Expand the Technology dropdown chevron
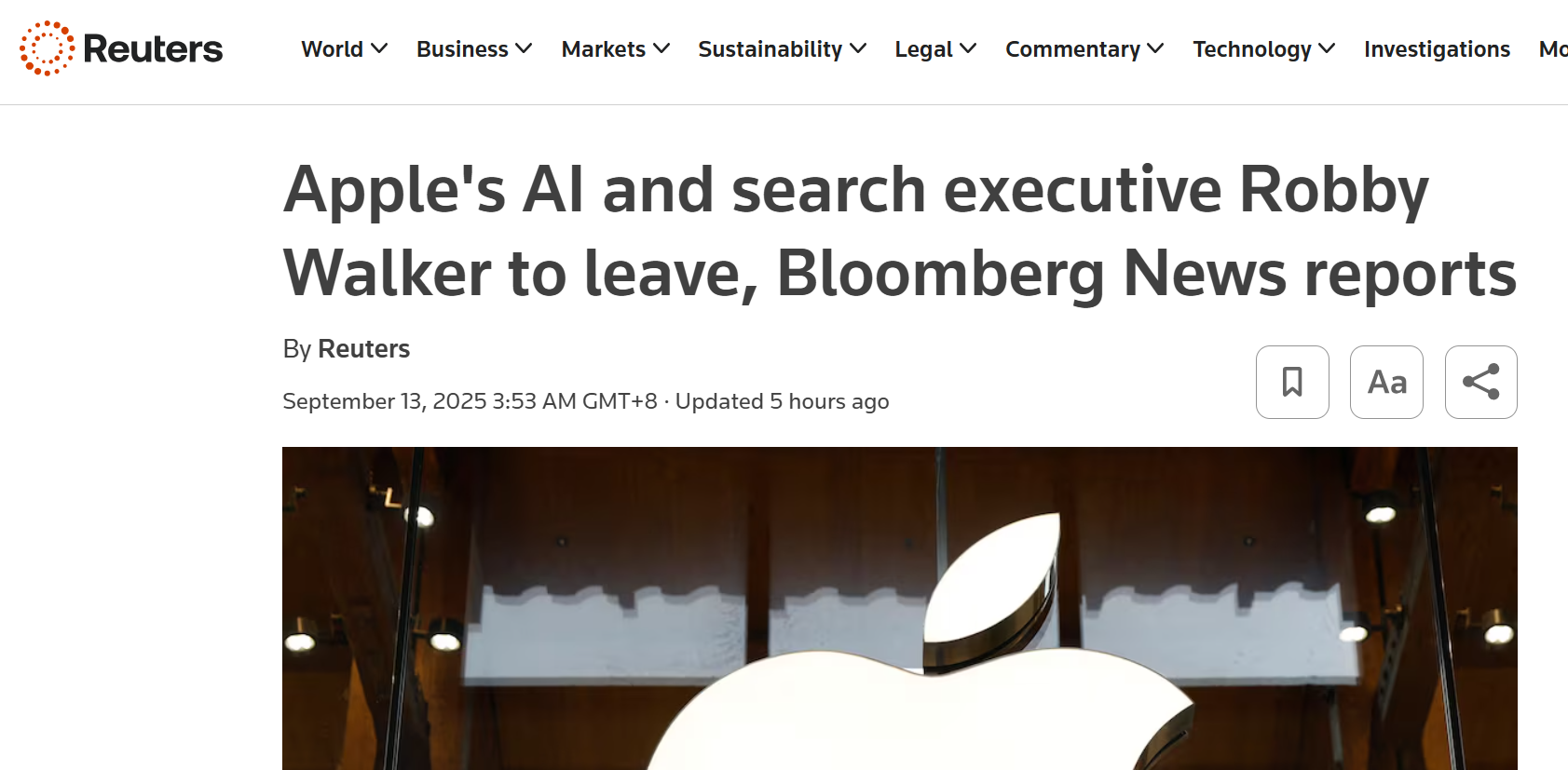The image size is (1568, 770). (x=1327, y=48)
